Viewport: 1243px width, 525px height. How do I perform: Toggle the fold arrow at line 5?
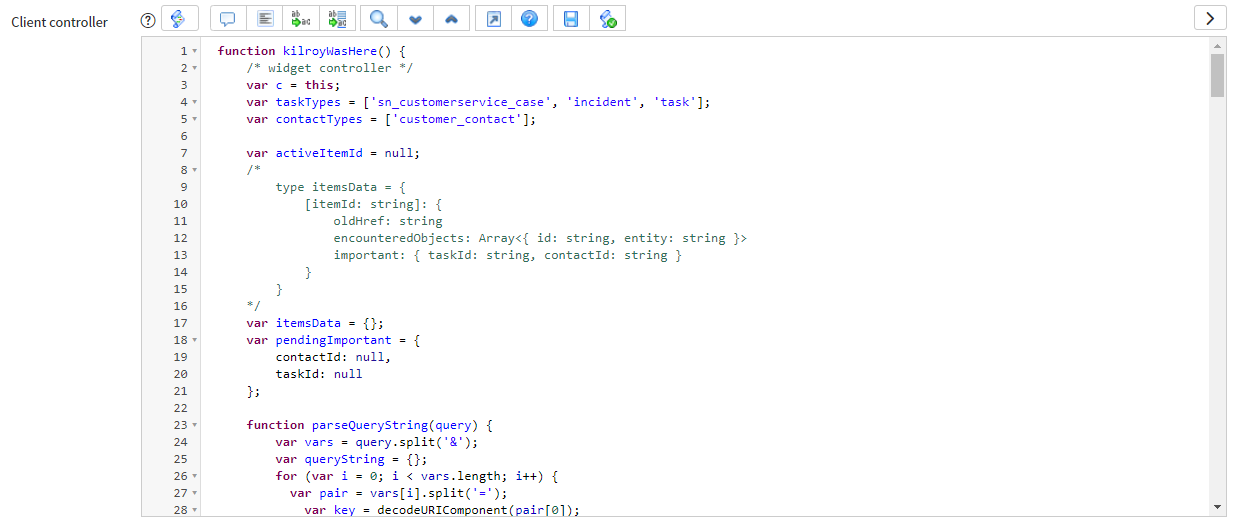(195, 119)
